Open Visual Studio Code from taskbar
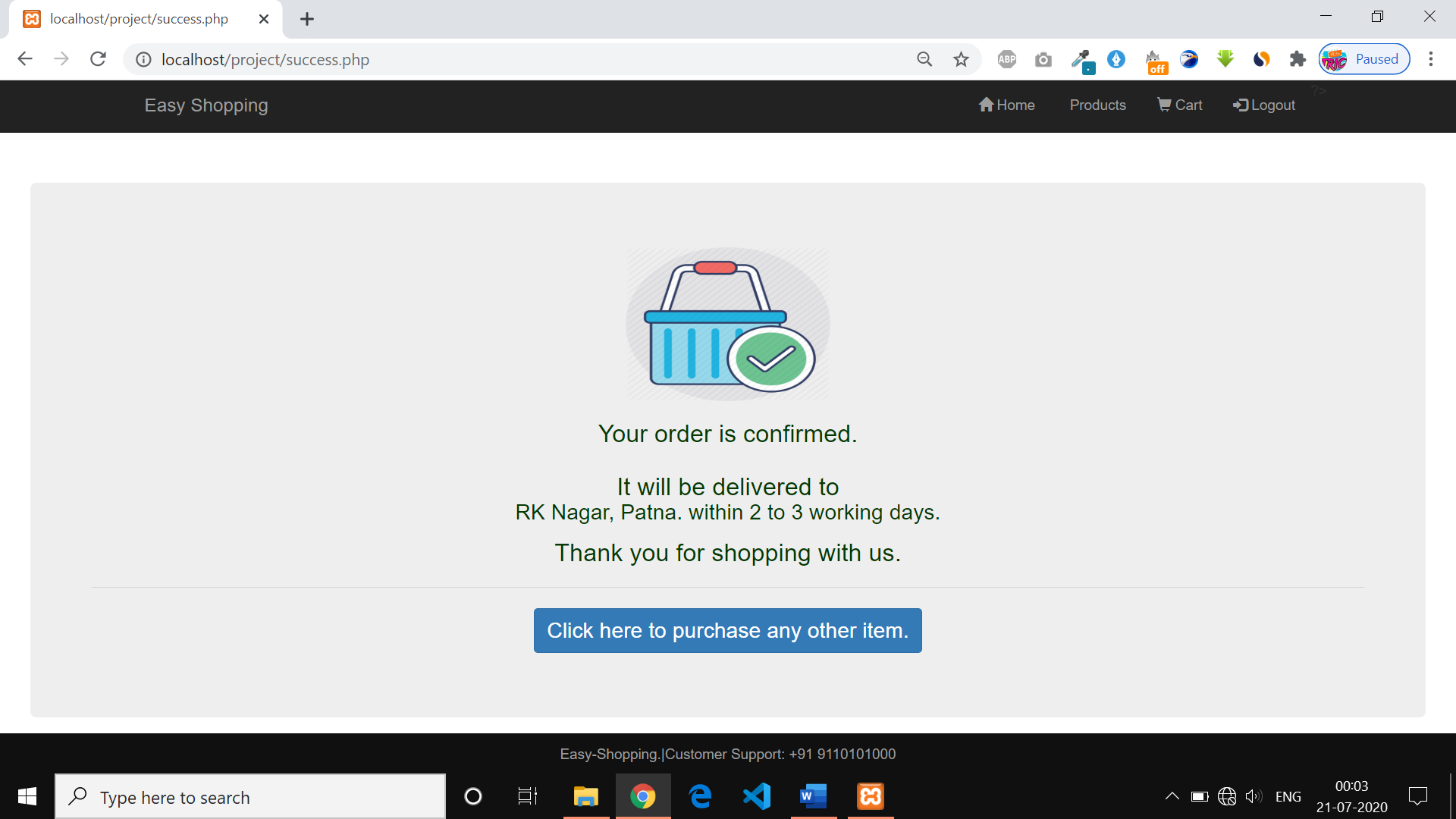1456x819 pixels. (756, 796)
